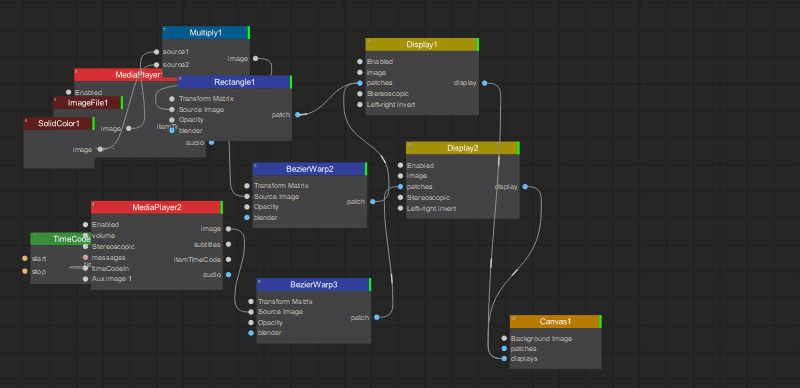Image resolution: width=800 pixels, height=388 pixels.
Task: Click Rectangle1 blue blender port dot
Action: tap(172, 131)
